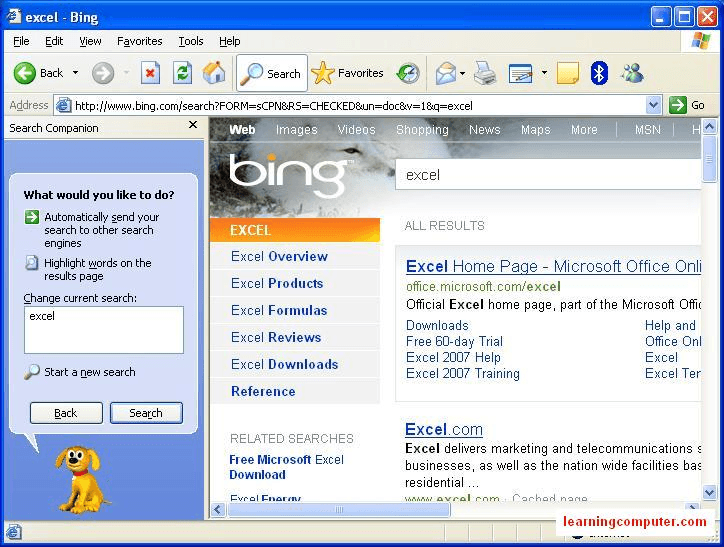The height and width of the screenshot is (547, 724).
Task: Switch to Bing Images tab
Action: 296,130
